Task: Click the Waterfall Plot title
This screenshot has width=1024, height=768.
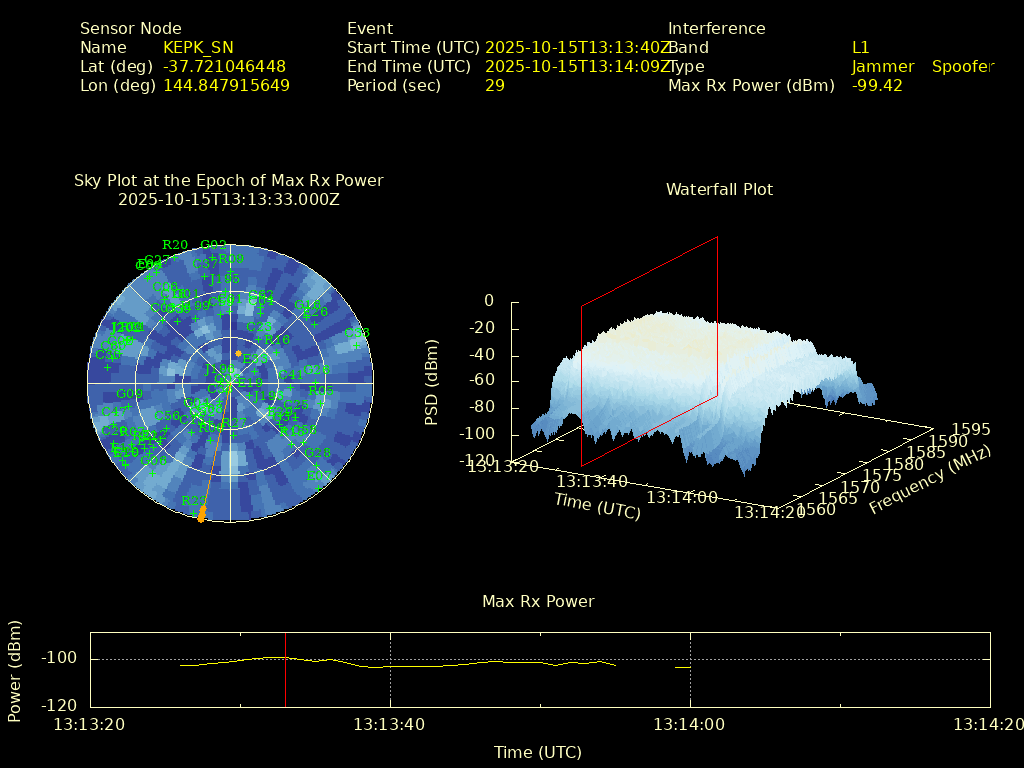Action: (719, 189)
